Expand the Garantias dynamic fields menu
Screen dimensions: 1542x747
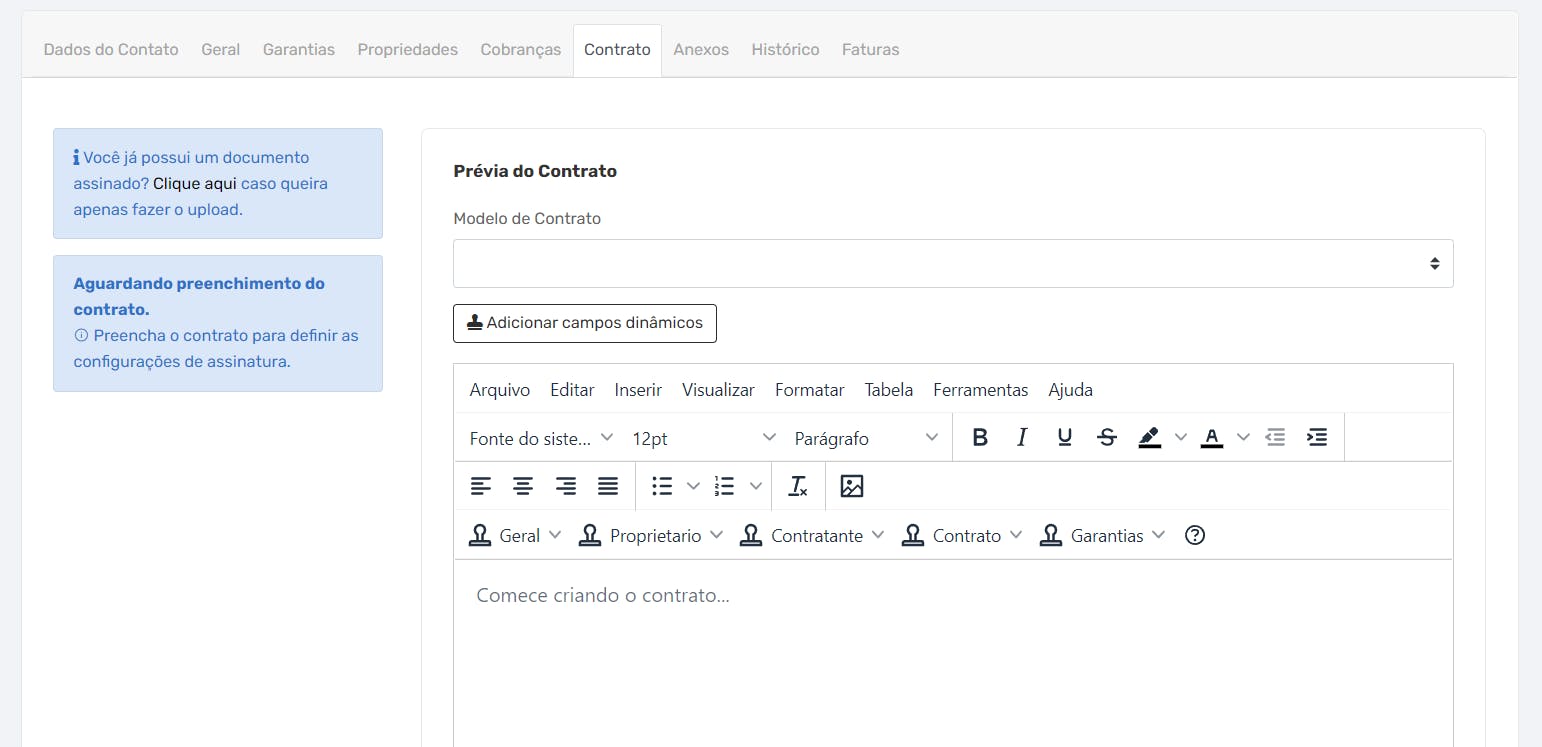pyautogui.click(x=1103, y=535)
